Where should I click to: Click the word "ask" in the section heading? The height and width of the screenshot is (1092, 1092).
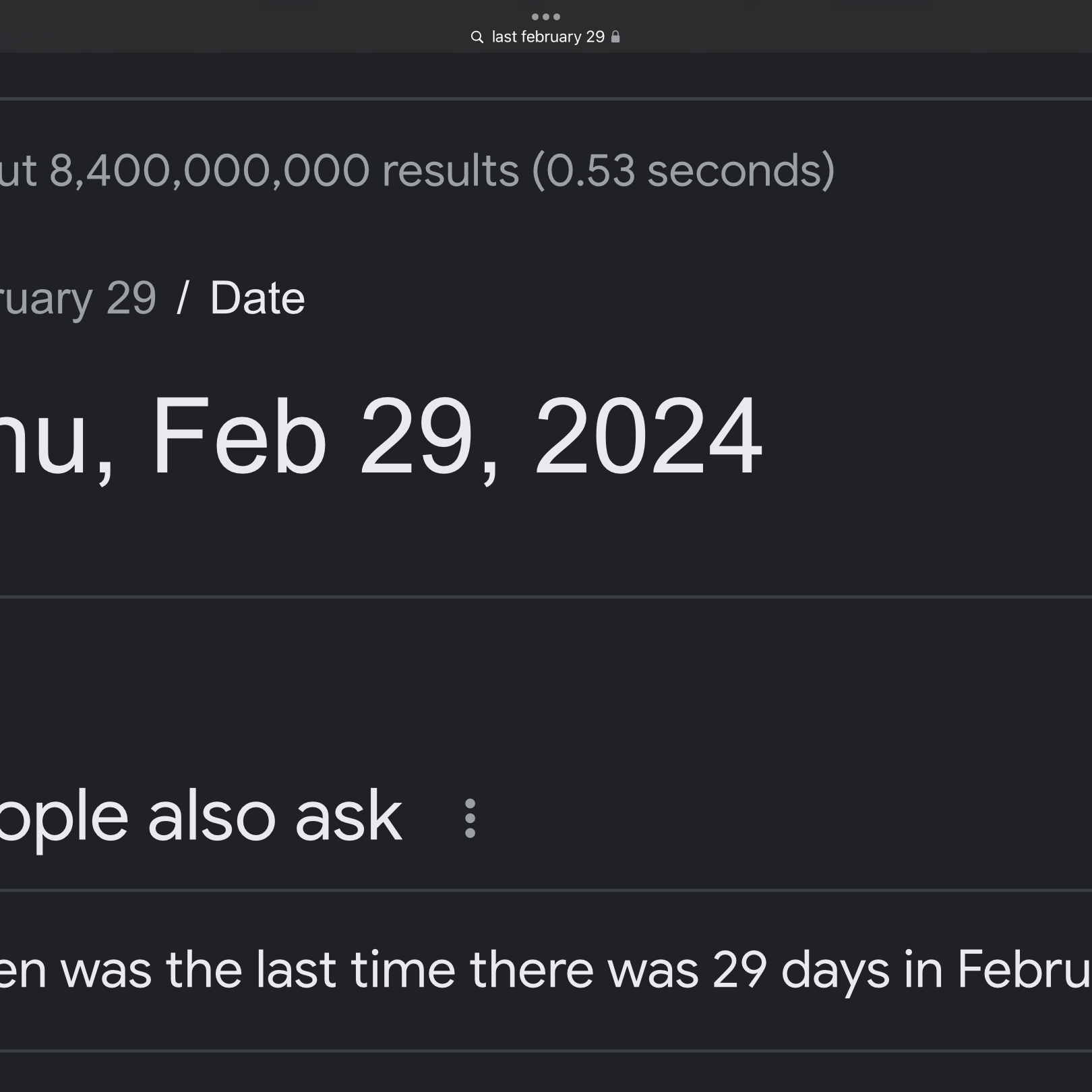pyautogui.click(x=348, y=818)
